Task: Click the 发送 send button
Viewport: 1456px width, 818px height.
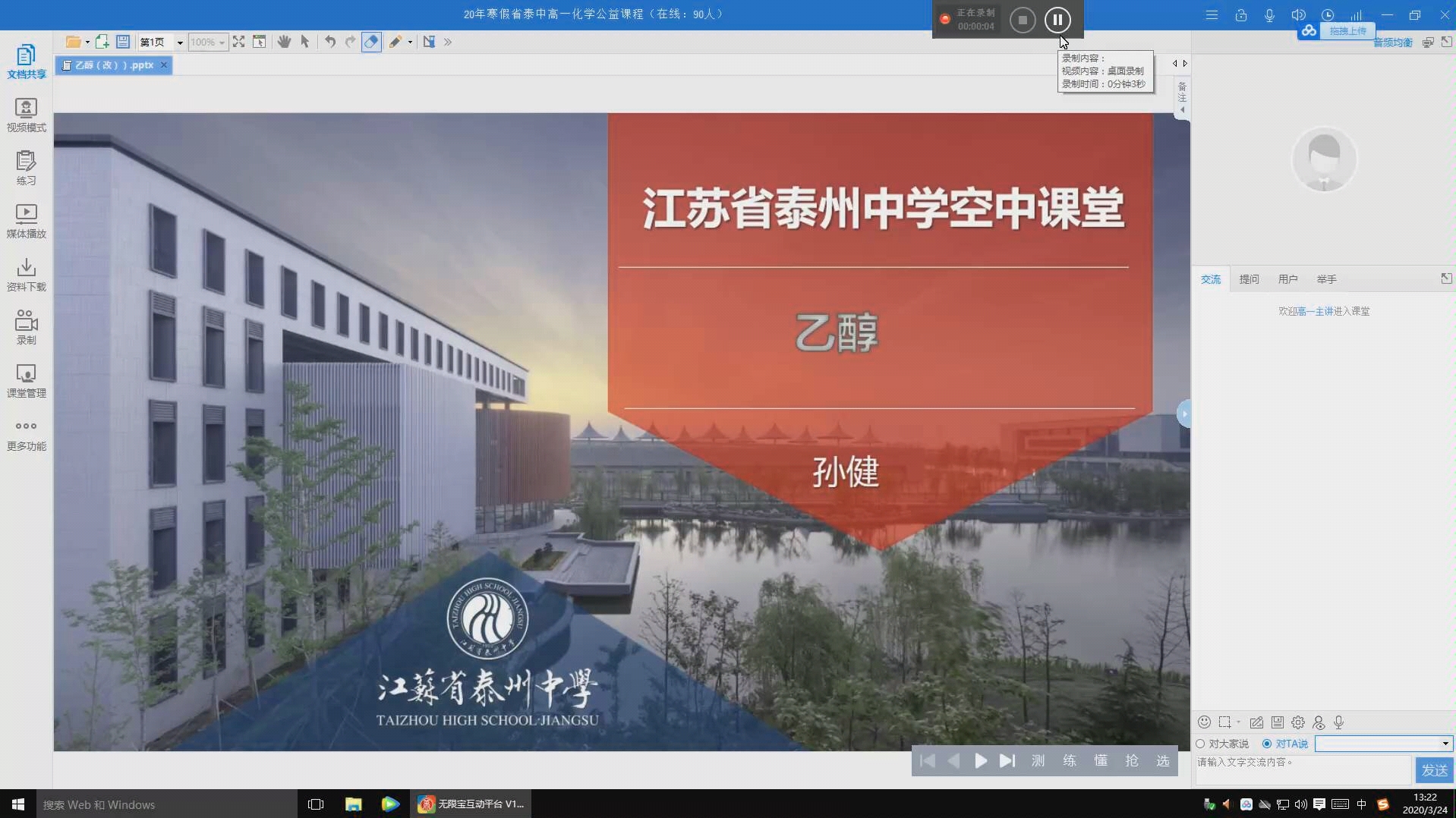Action: pyautogui.click(x=1434, y=770)
